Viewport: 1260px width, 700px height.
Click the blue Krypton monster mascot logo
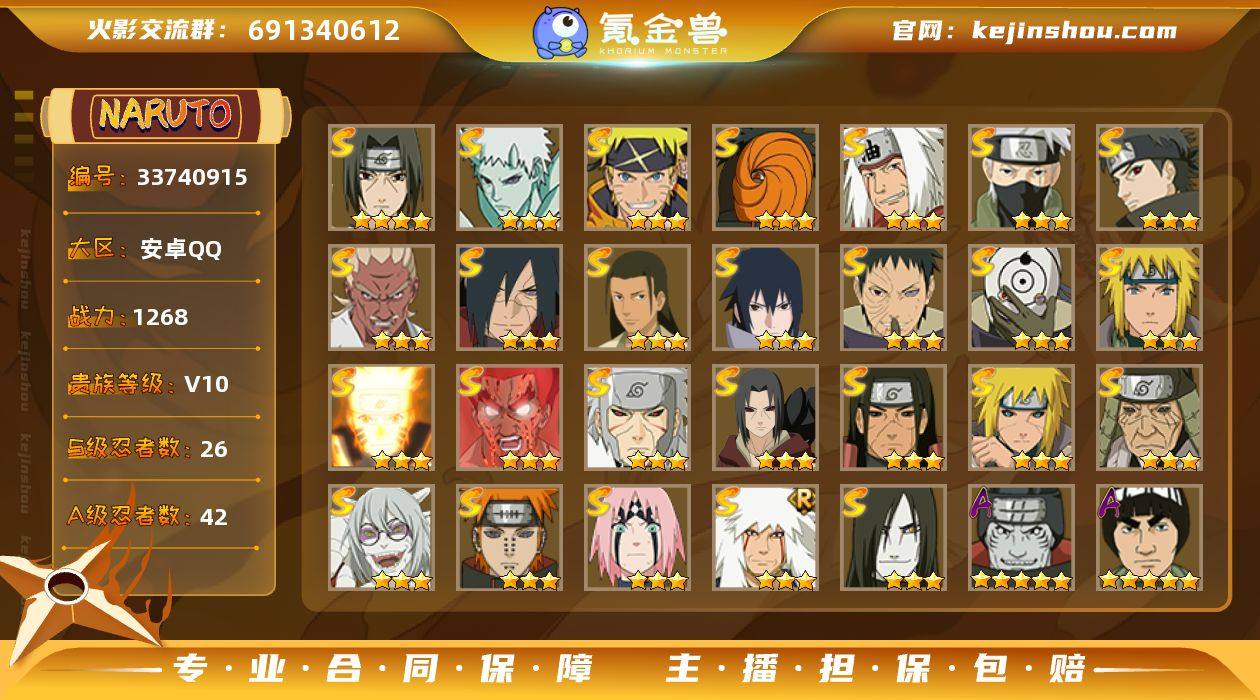[x=560, y=31]
